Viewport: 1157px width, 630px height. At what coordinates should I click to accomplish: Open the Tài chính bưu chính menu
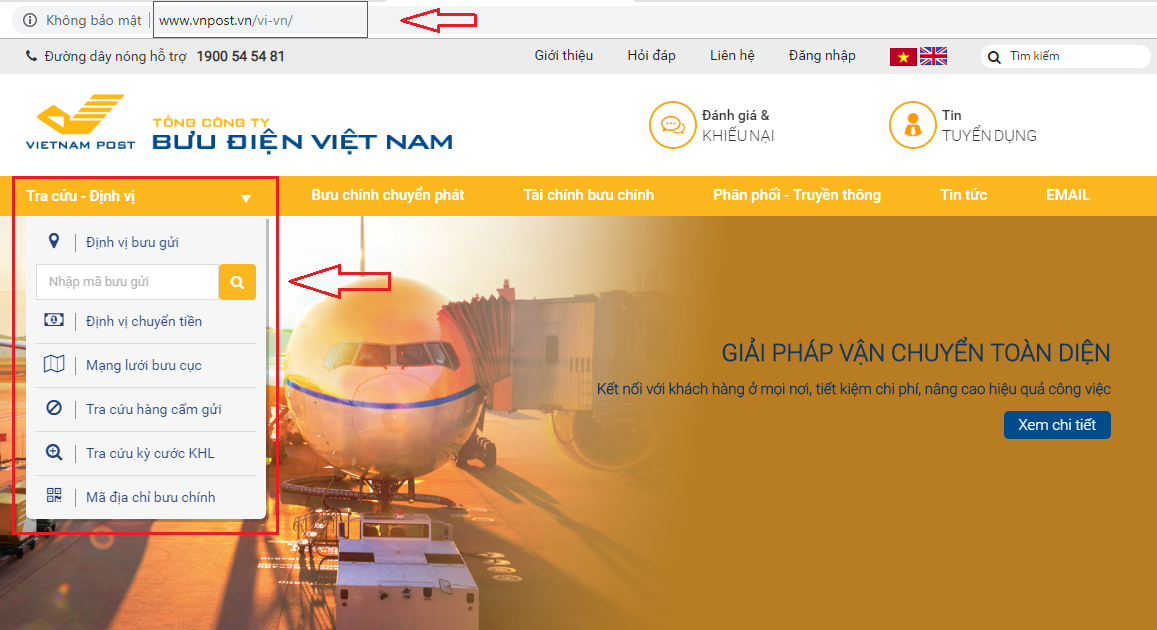point(588,195)
